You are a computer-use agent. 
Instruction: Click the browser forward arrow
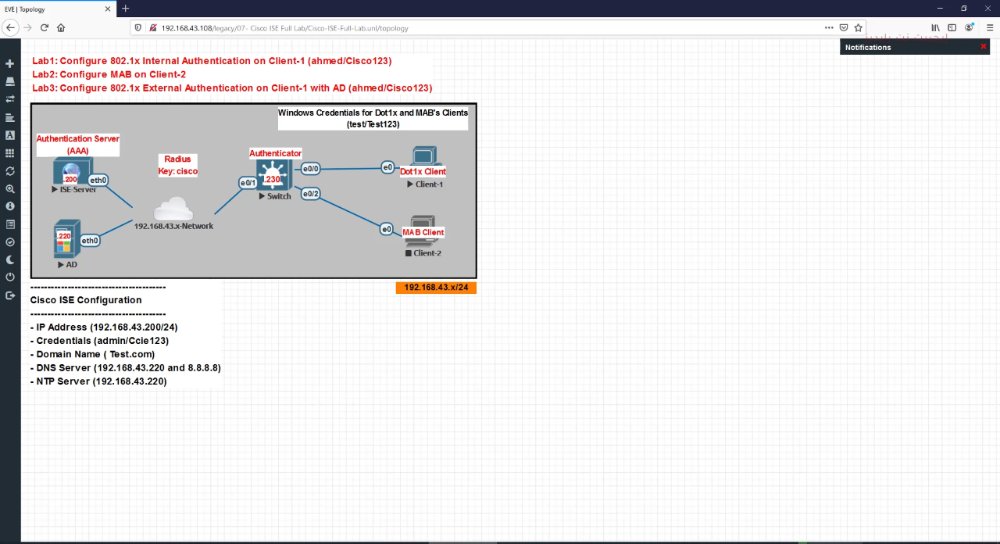(27, 27)
